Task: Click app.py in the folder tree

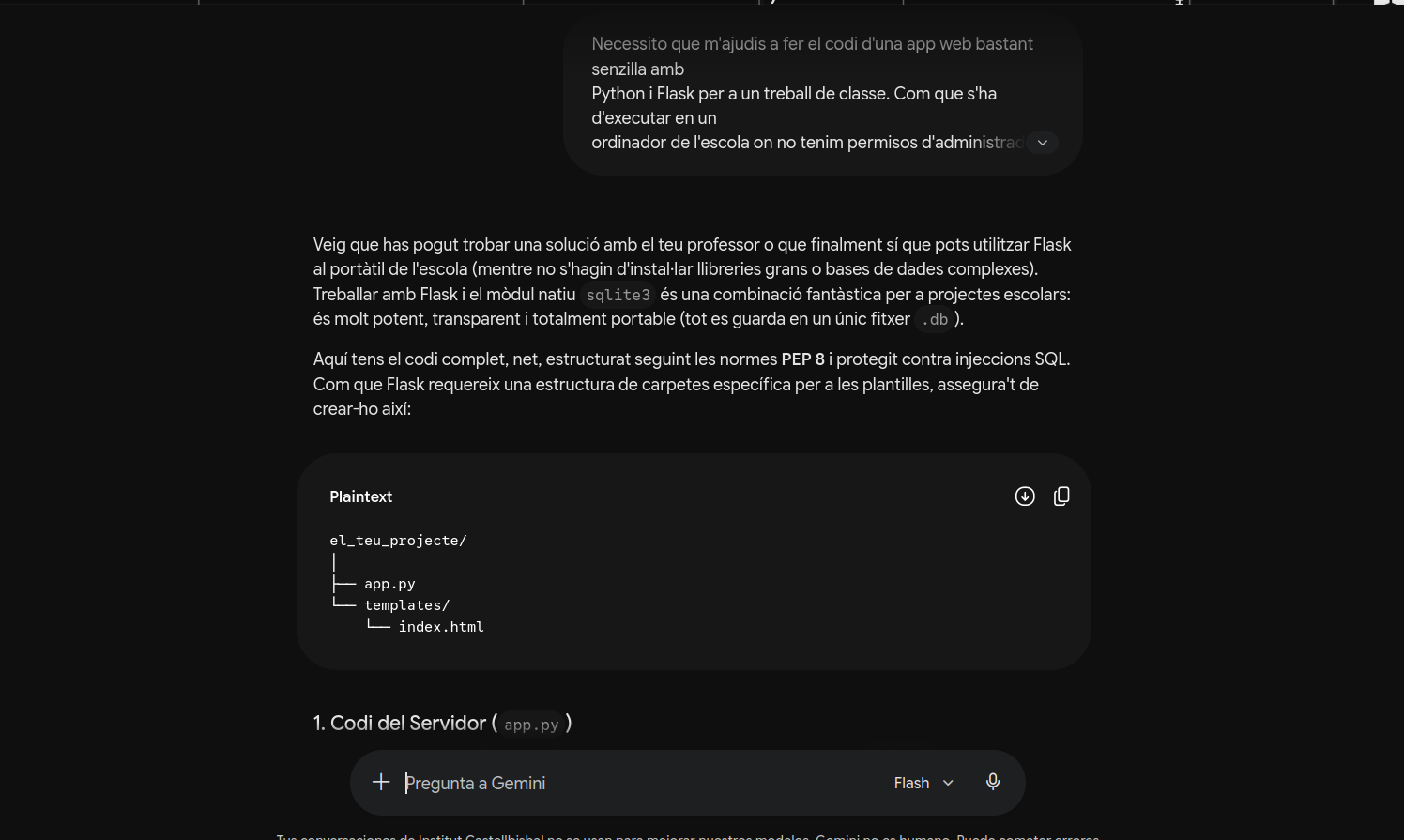Action: point(389,584)
